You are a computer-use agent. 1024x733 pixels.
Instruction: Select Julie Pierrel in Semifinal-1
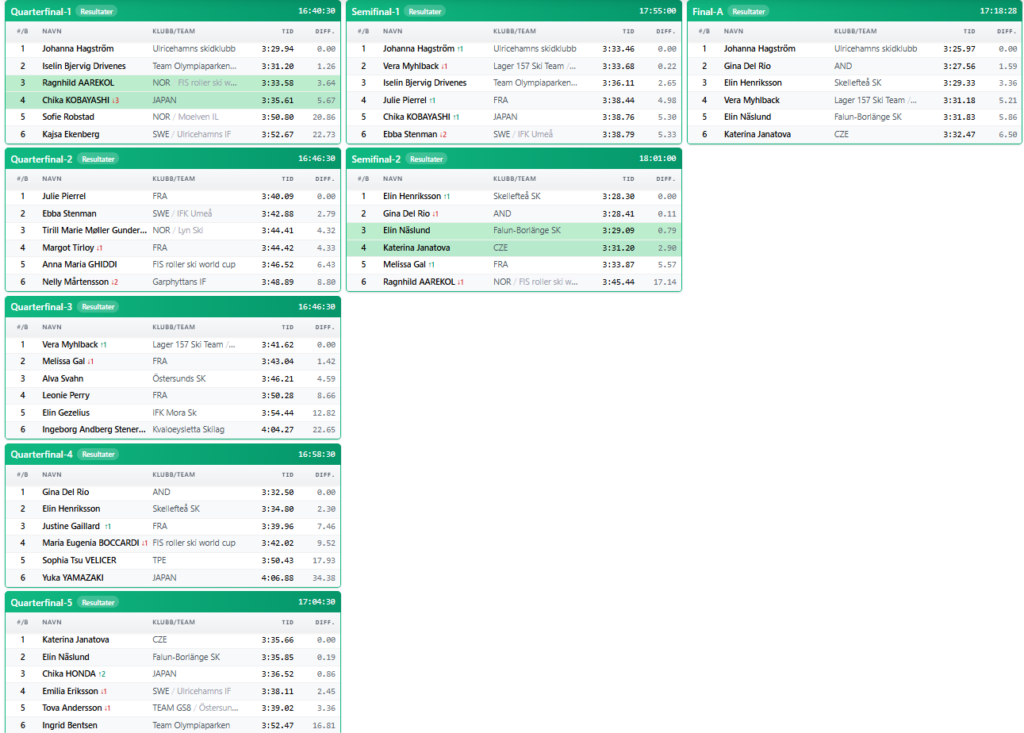pos(514,100)
